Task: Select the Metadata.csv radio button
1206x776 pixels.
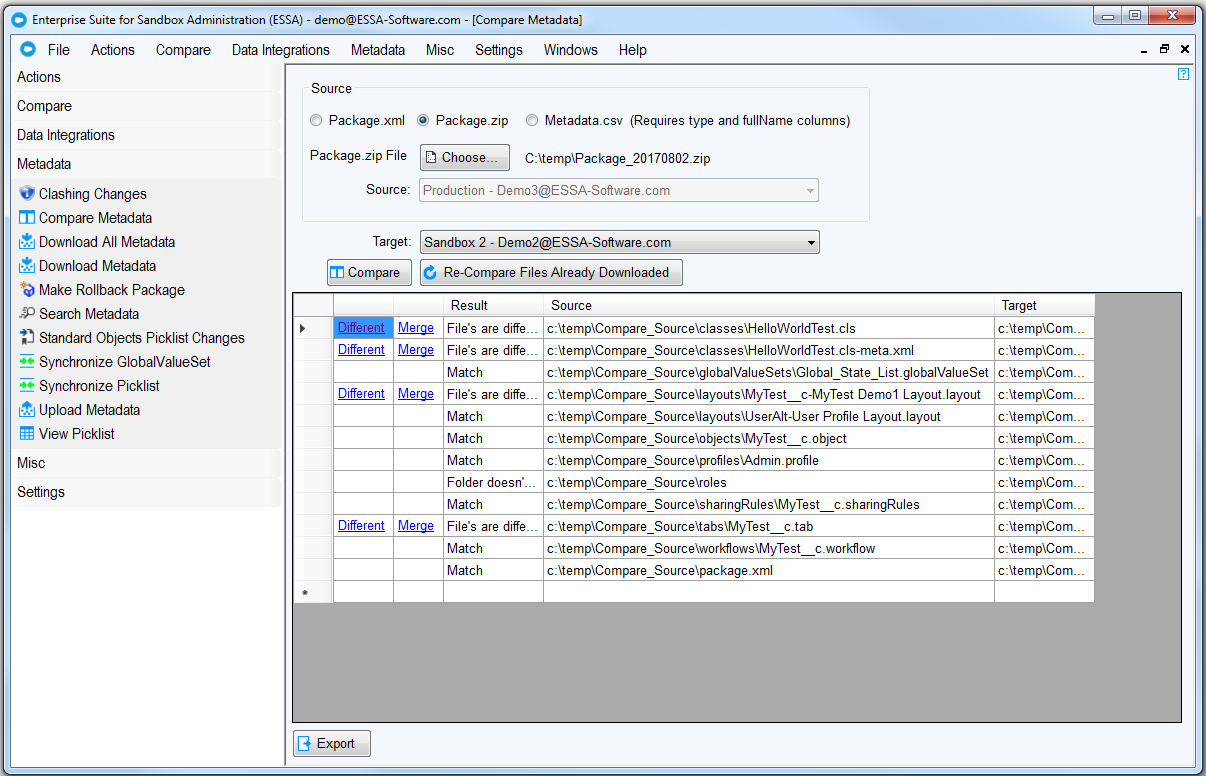Action: tap(532, 120)
